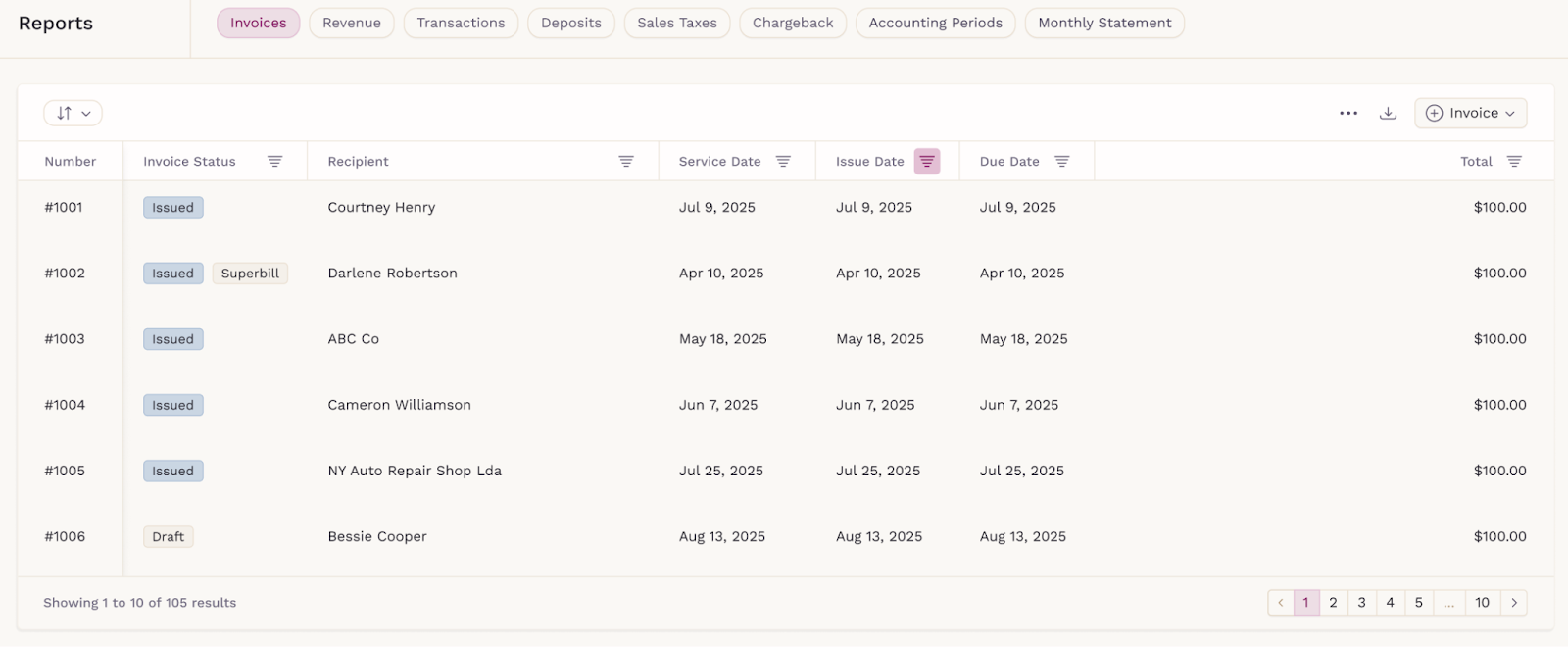Filter by Invoice Status column
This screenshot has height=647, width=1568.
pos(275,162)
